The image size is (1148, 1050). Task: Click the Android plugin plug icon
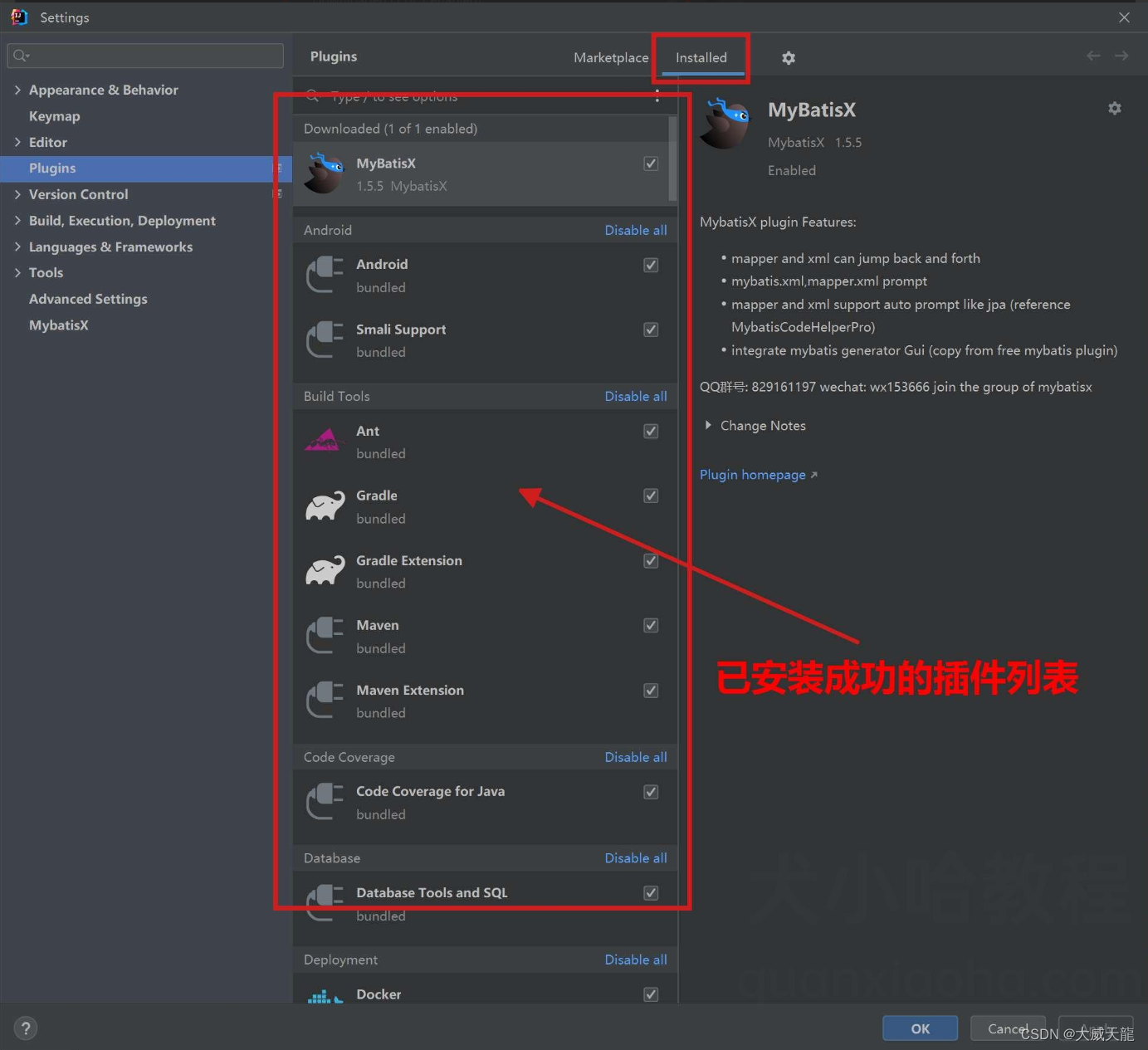click(324, 275)
